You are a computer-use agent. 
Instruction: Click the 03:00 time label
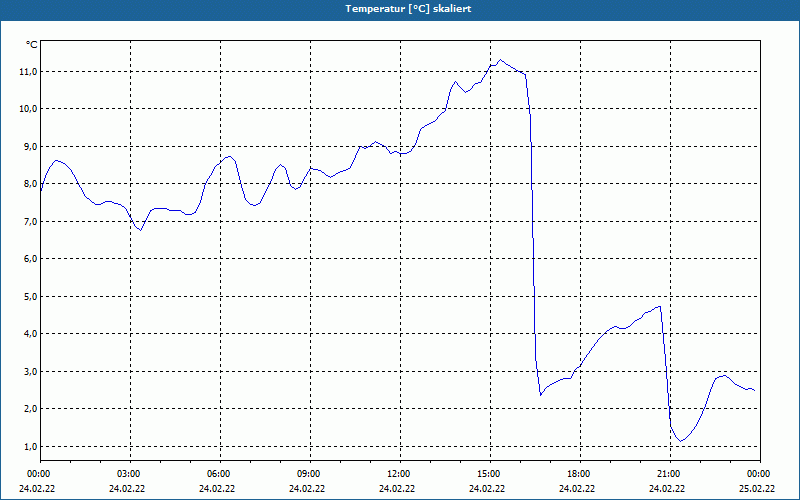[131, 474]
